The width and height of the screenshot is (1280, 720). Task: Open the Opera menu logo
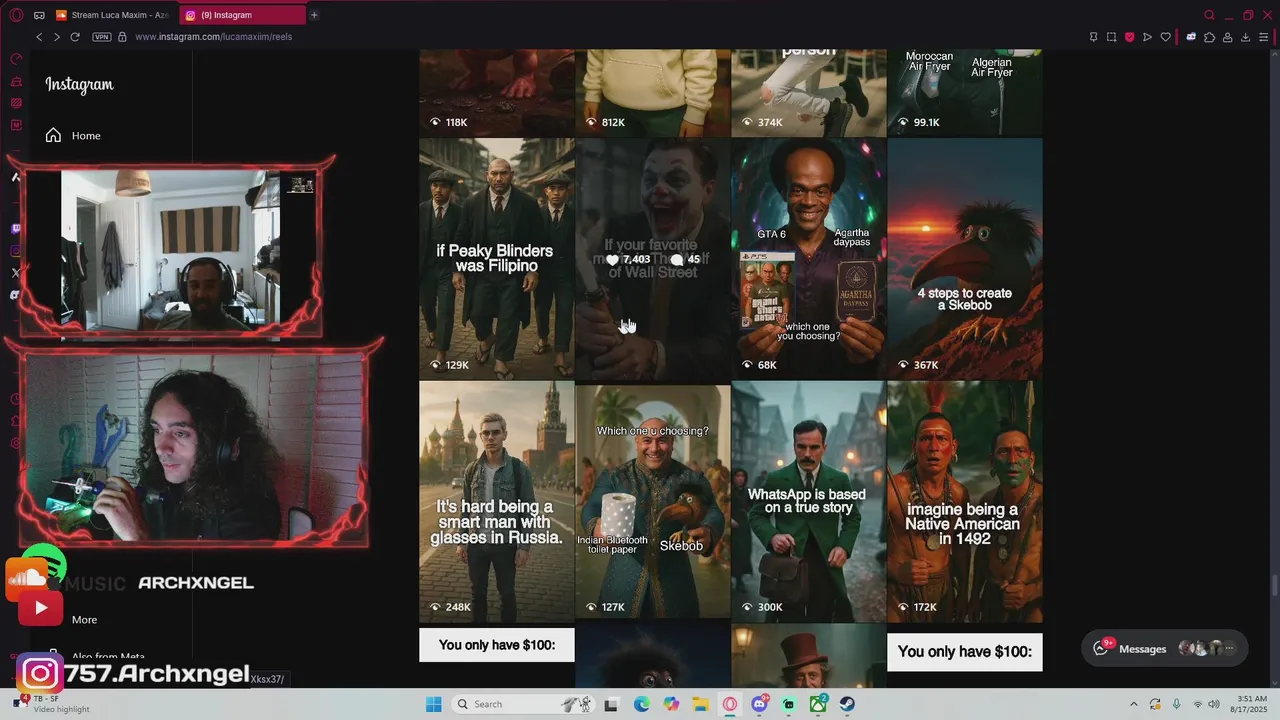[x=16, y=15]
